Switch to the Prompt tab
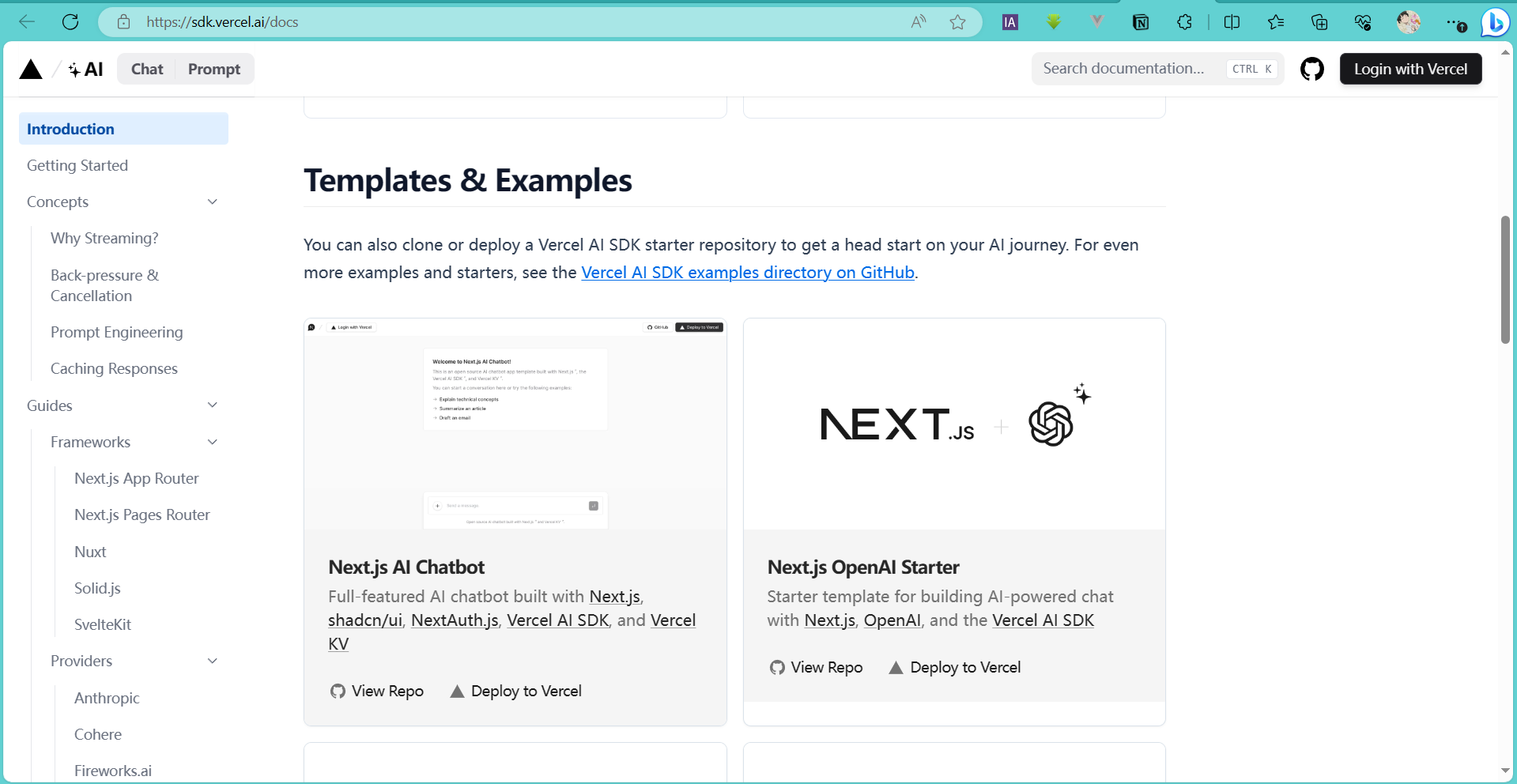The height and width of the screenshot is (784, 1517). (213, 70)
